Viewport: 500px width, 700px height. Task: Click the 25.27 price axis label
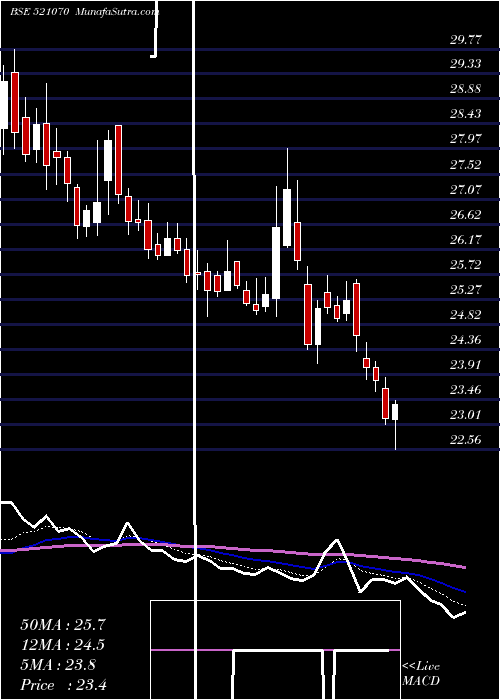(466, 291)
